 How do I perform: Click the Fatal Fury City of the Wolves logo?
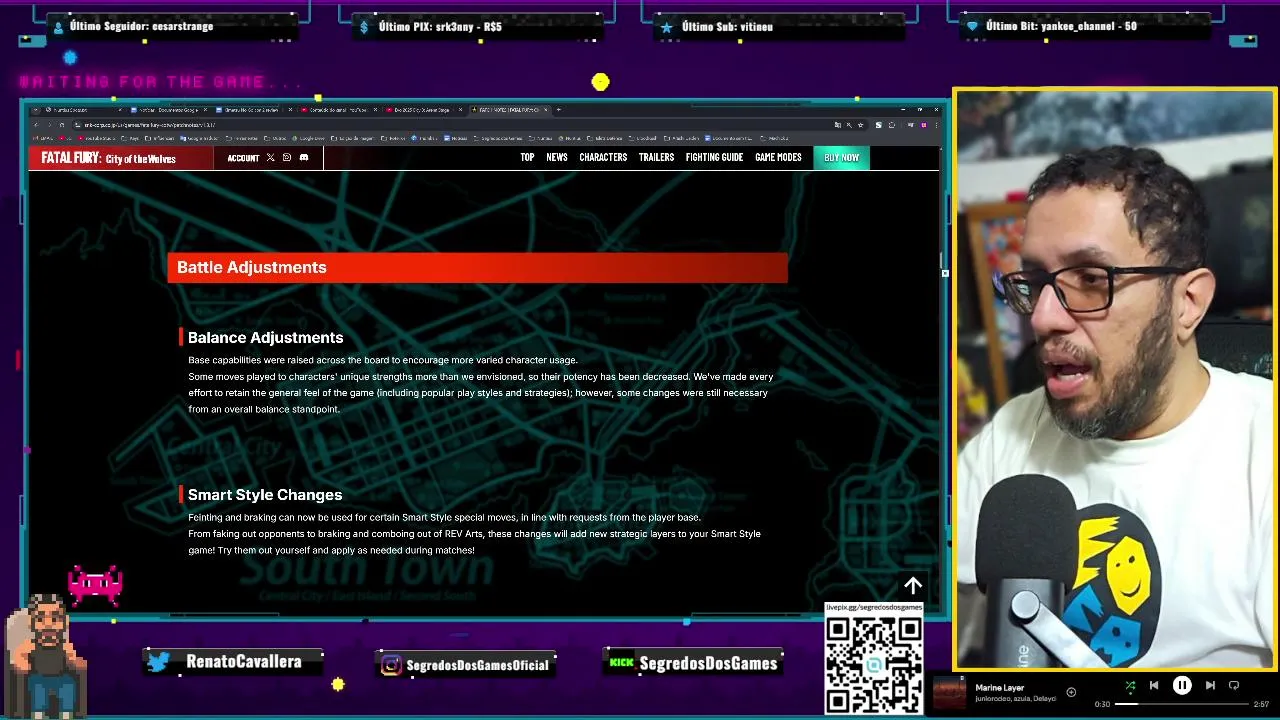coord(109,158)
